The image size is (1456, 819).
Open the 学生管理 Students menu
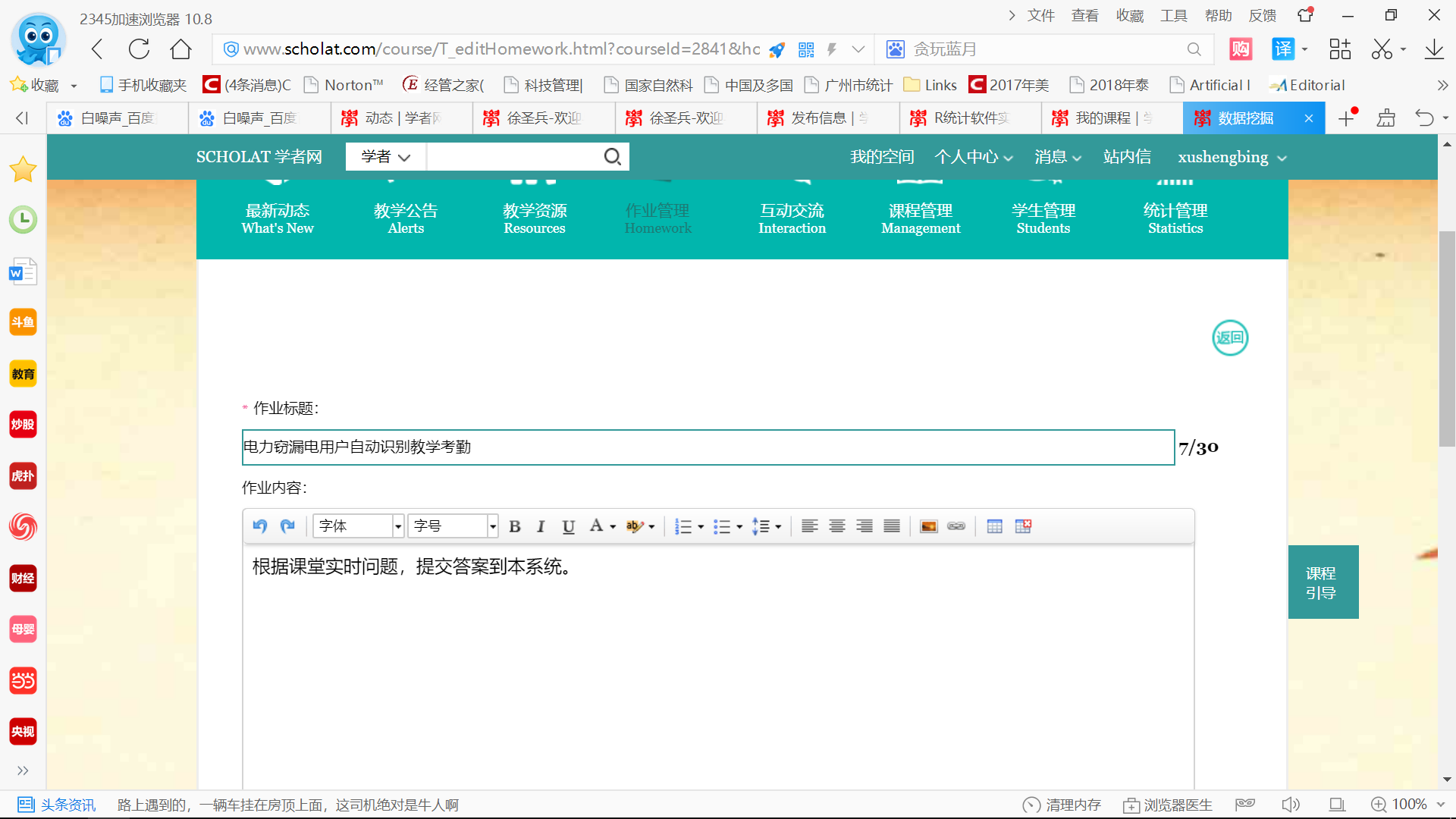tap(1043, 218)
